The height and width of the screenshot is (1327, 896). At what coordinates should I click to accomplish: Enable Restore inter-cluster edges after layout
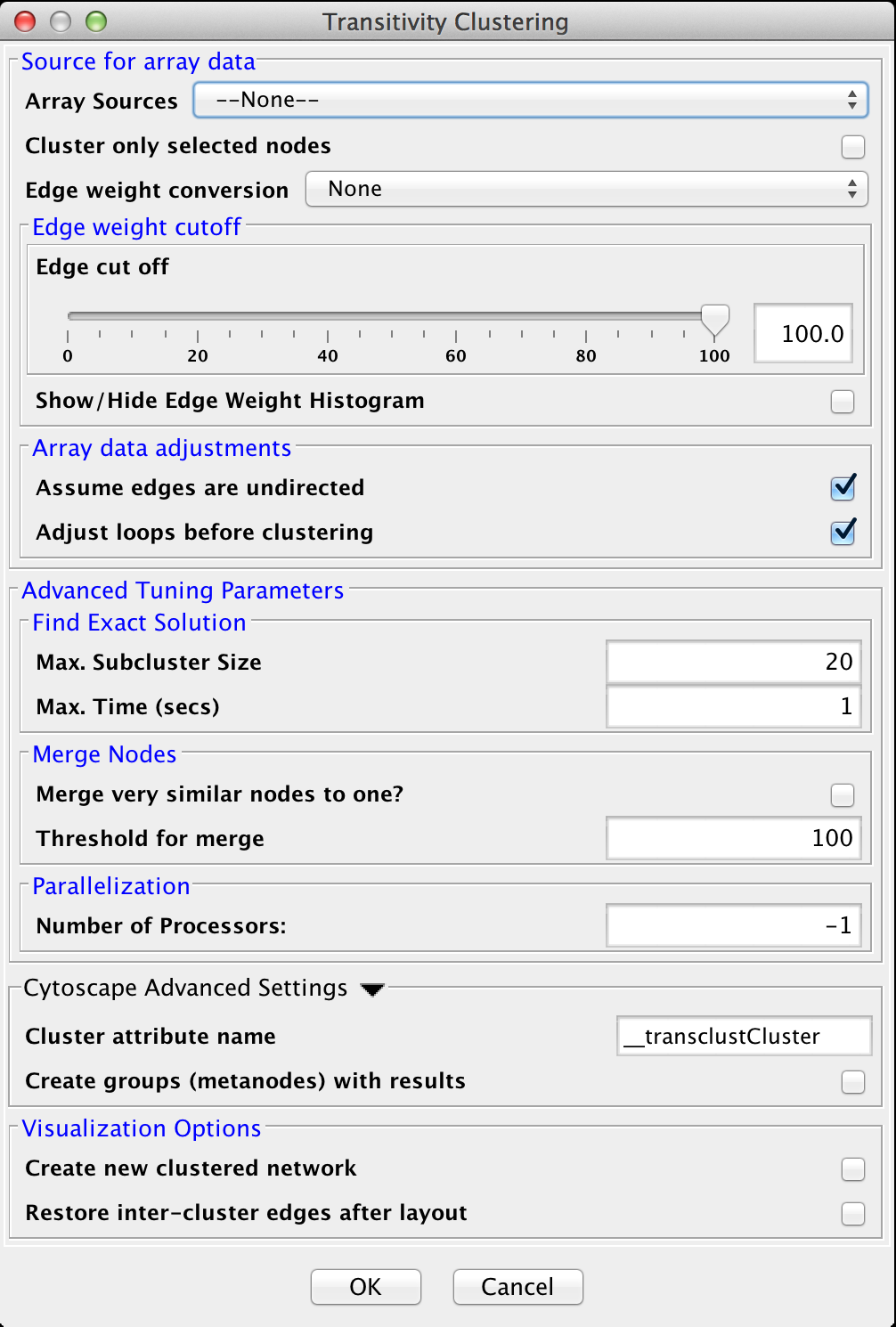[852, 1213]
